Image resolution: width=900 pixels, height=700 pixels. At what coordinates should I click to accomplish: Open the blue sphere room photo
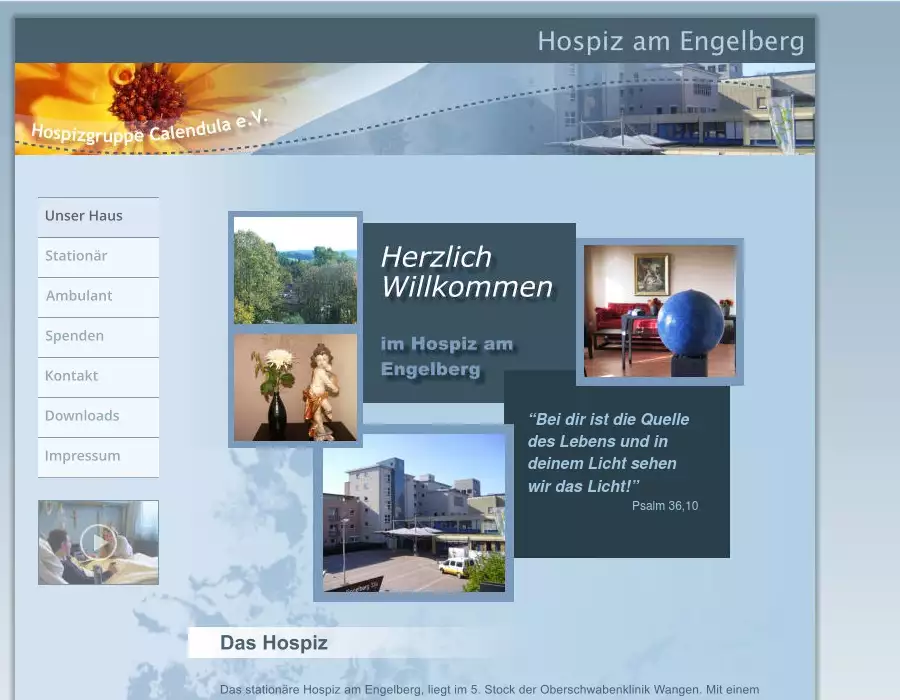[660, 311]
